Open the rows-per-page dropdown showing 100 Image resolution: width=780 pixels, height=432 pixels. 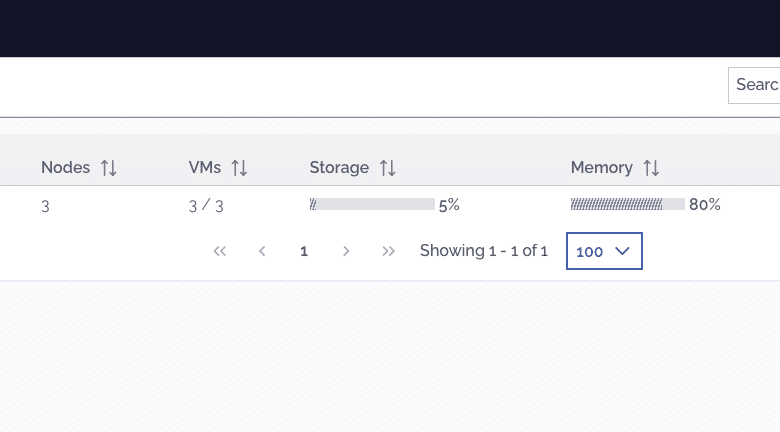tap(604, 251)
